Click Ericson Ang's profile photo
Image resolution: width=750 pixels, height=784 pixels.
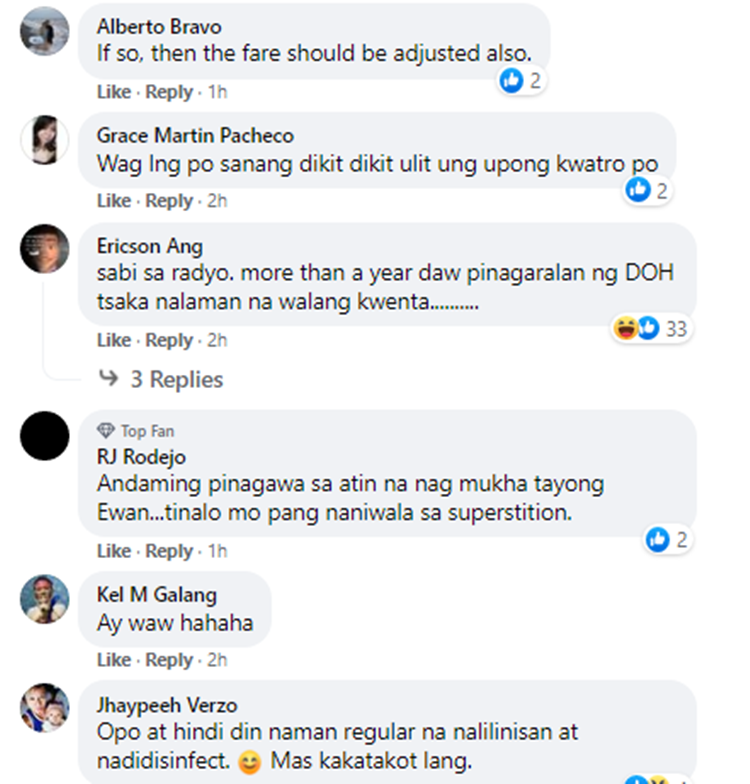click(44, 249)
